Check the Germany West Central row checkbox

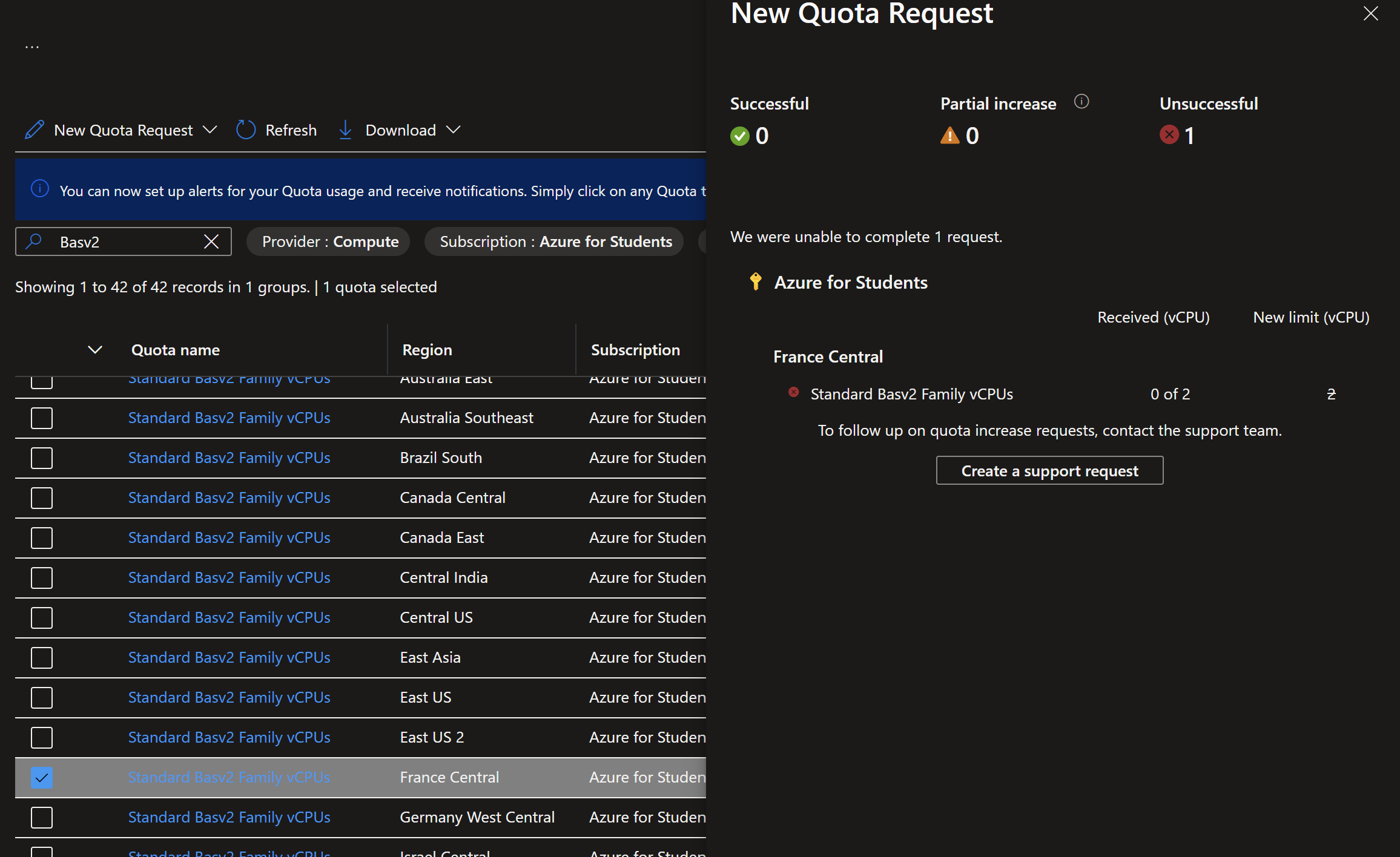click(x=42, y=818)
